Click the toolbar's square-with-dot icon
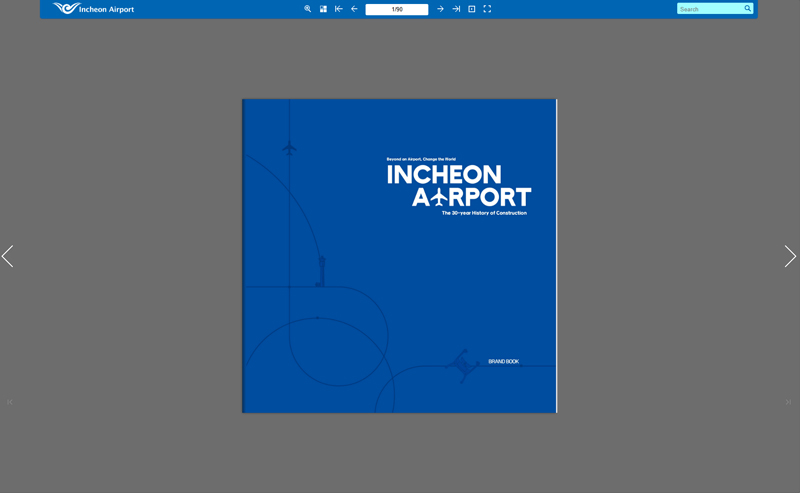 click(x=472, y=9)
